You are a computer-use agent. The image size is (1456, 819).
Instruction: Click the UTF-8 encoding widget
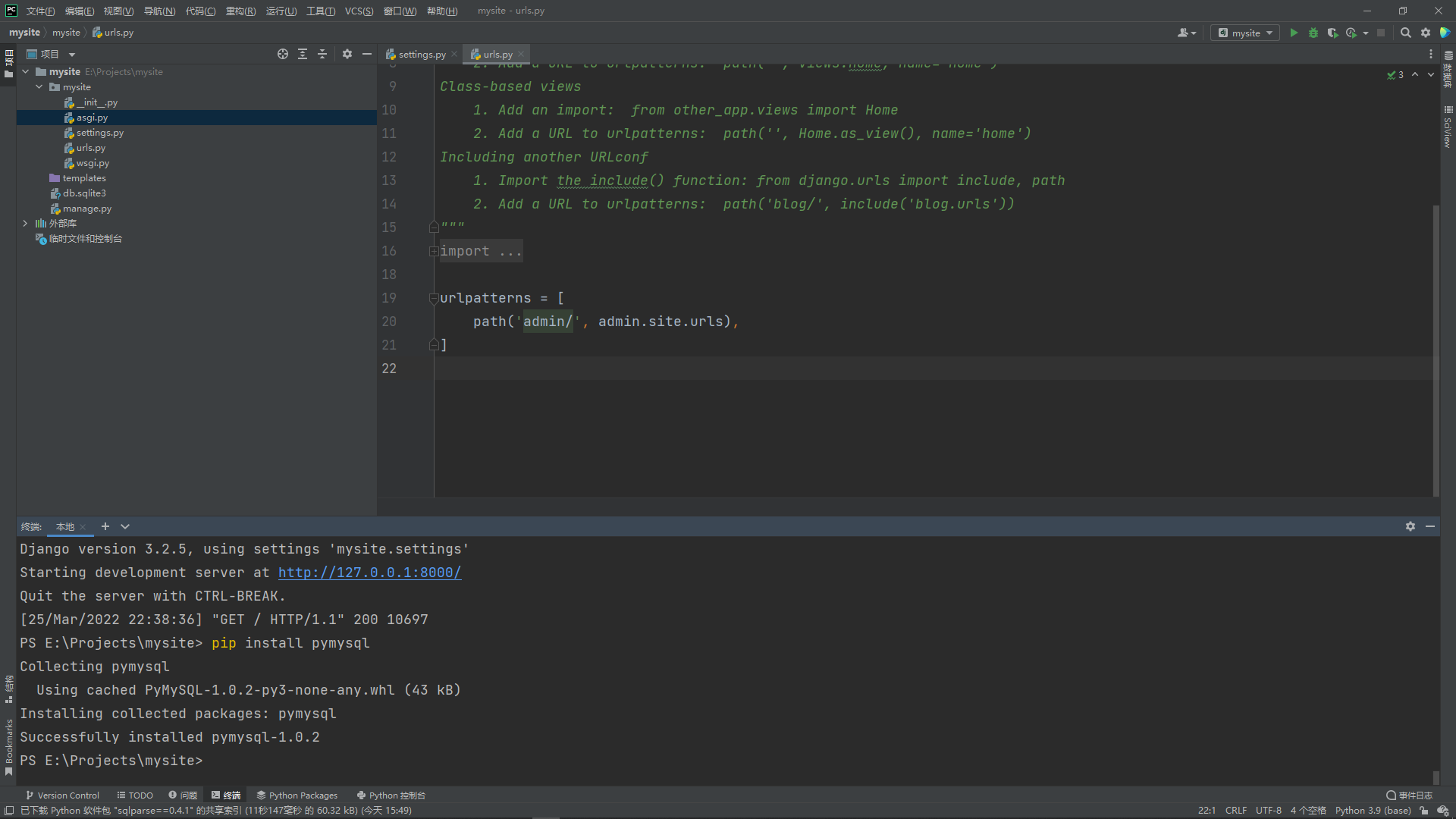pos(1268,811)
